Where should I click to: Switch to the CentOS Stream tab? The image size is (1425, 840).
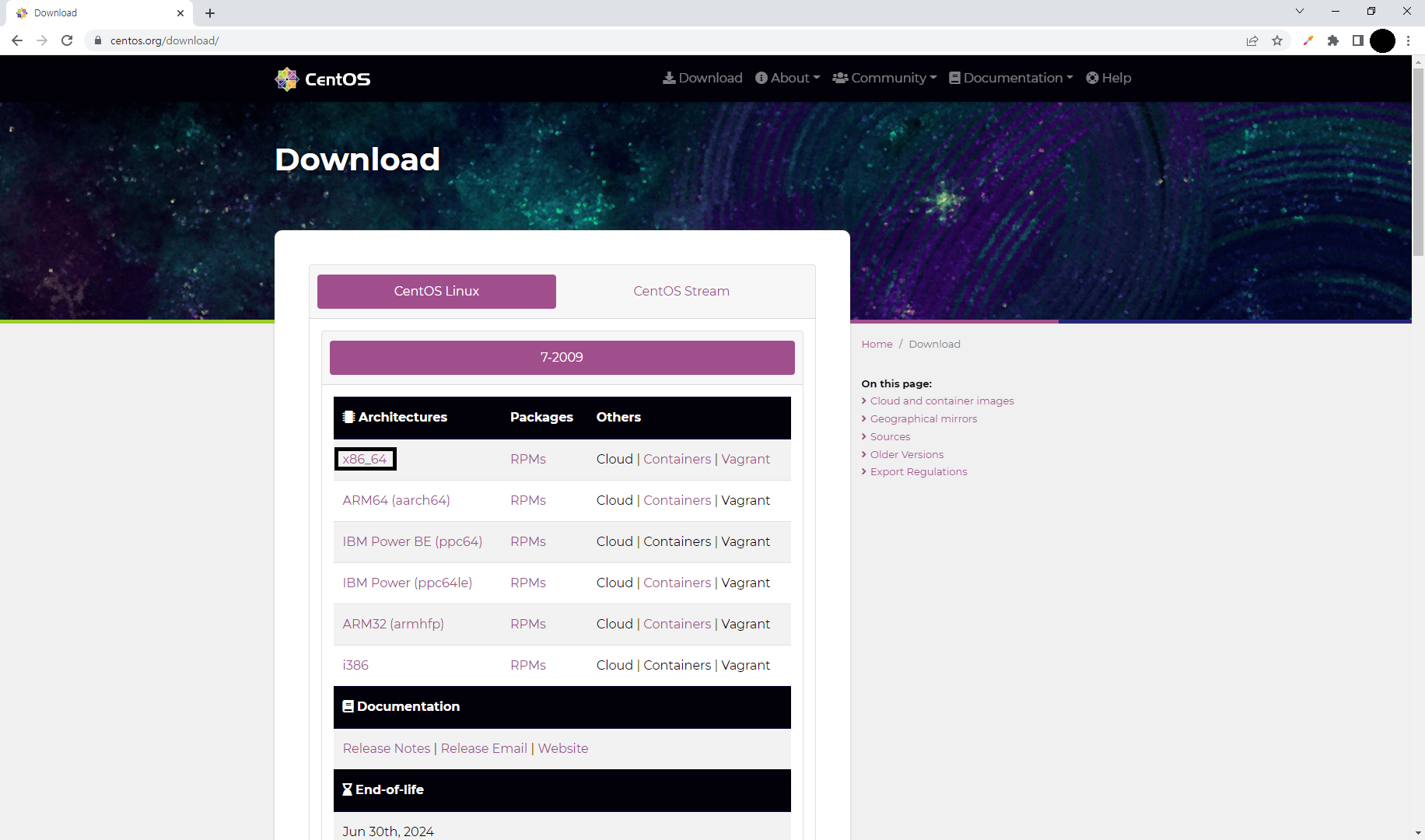(681, 292)
